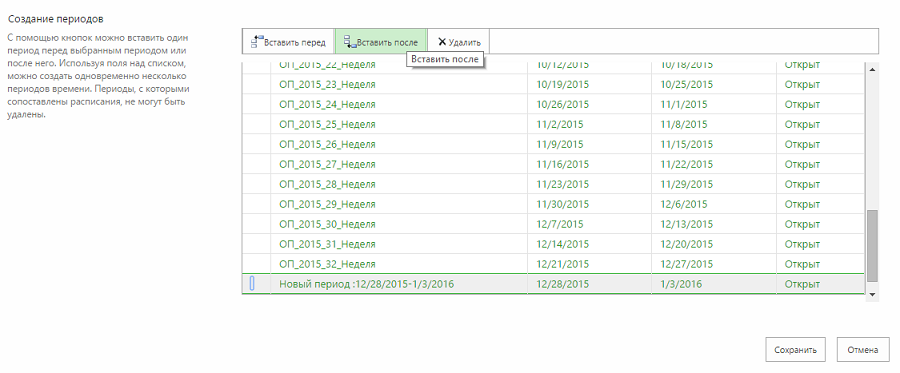Viewport: 900px width, 373px height.
Task: Click the Вставить после toolbar button
Action: (x=381, y=42)
